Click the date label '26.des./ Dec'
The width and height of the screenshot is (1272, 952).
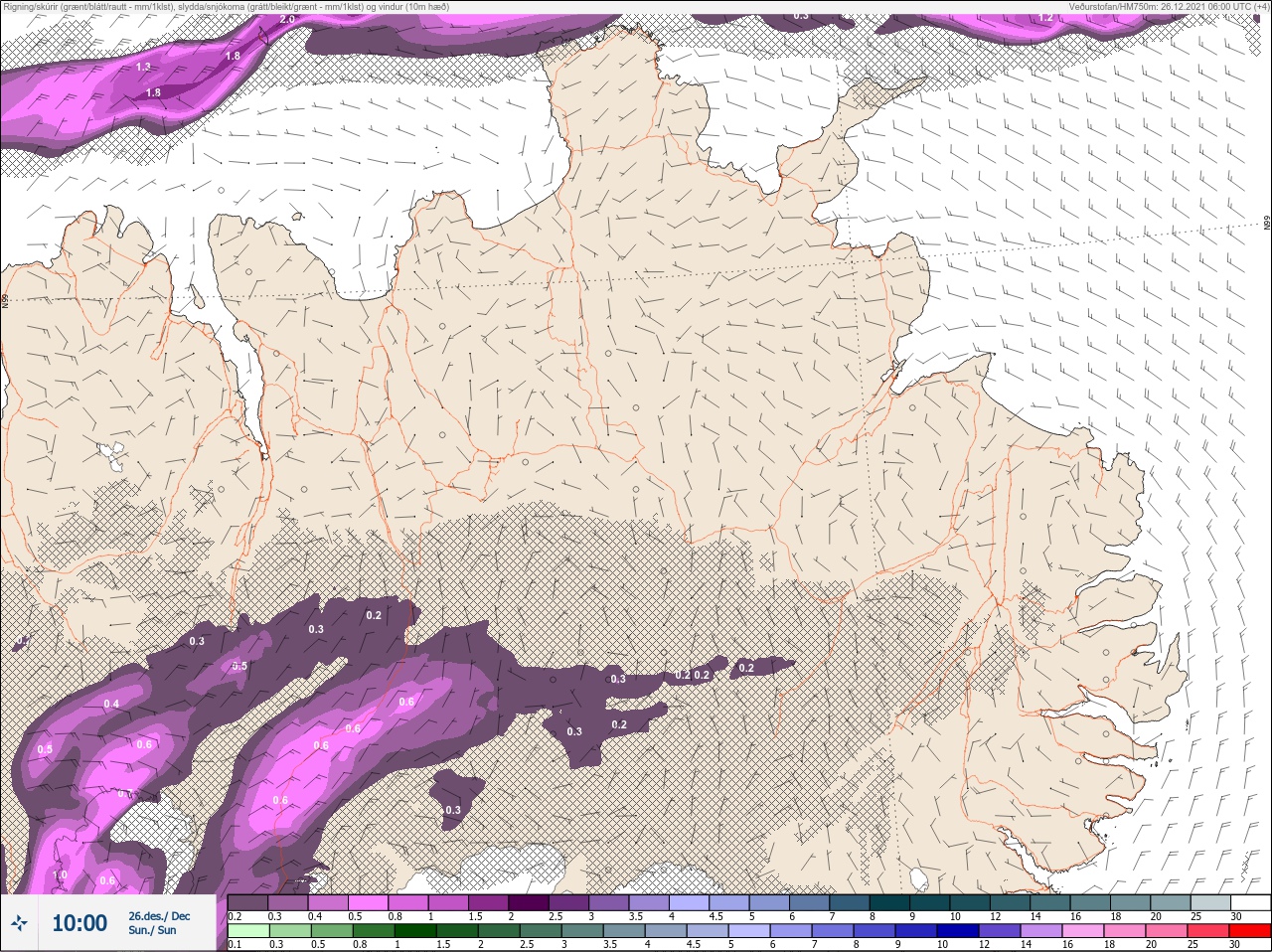pyautogui.click(x=159, y=916)
